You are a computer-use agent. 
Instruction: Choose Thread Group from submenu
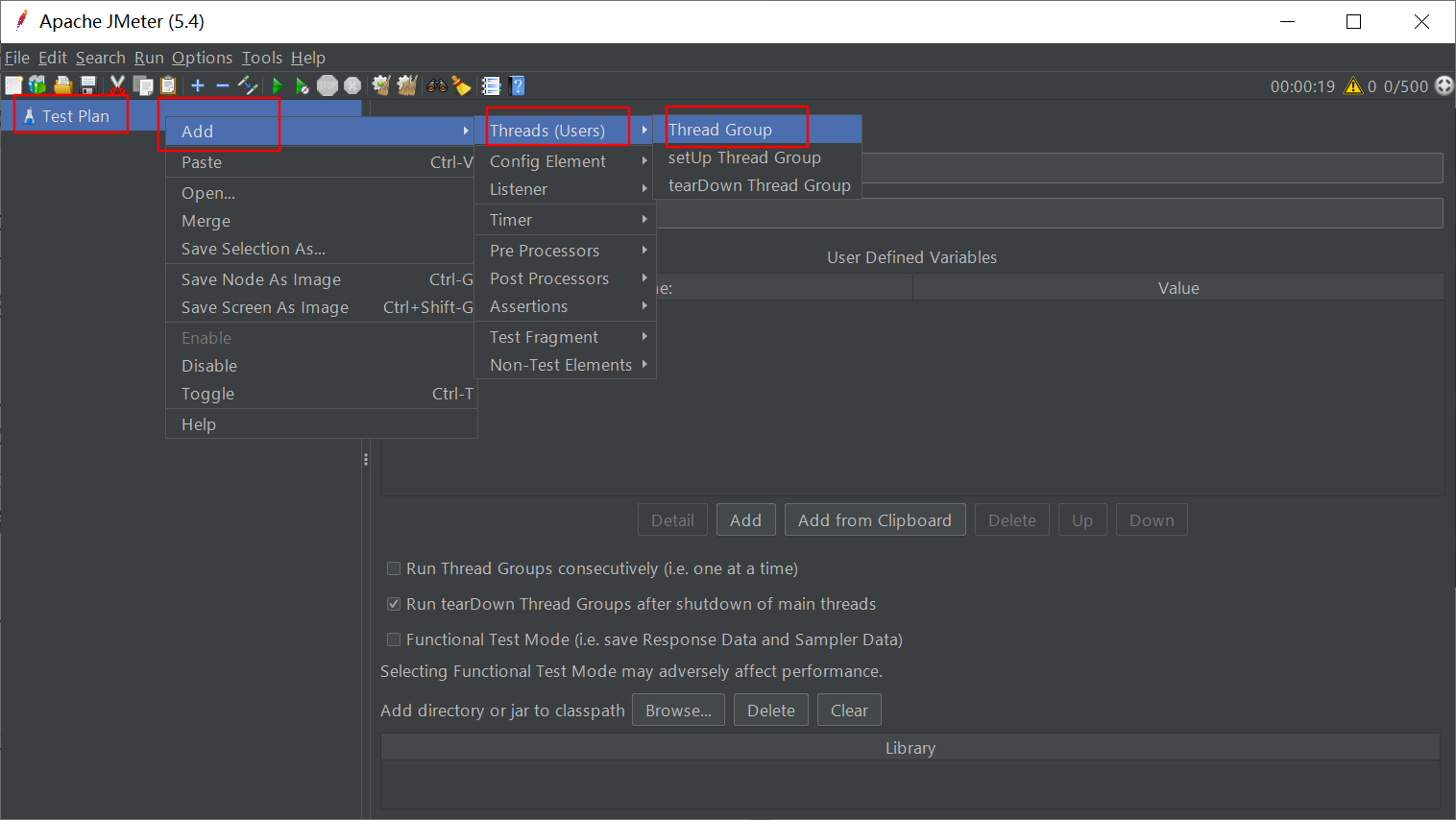coord(757,130)
